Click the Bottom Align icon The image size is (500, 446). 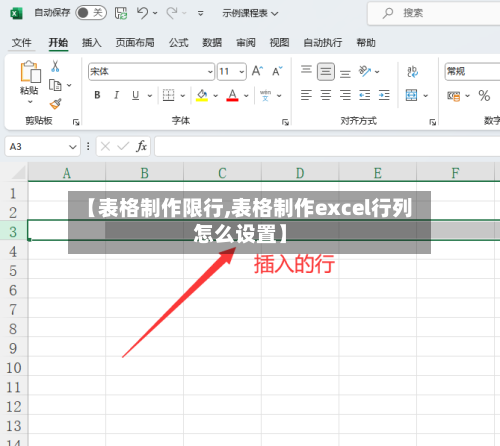[345, 74]
